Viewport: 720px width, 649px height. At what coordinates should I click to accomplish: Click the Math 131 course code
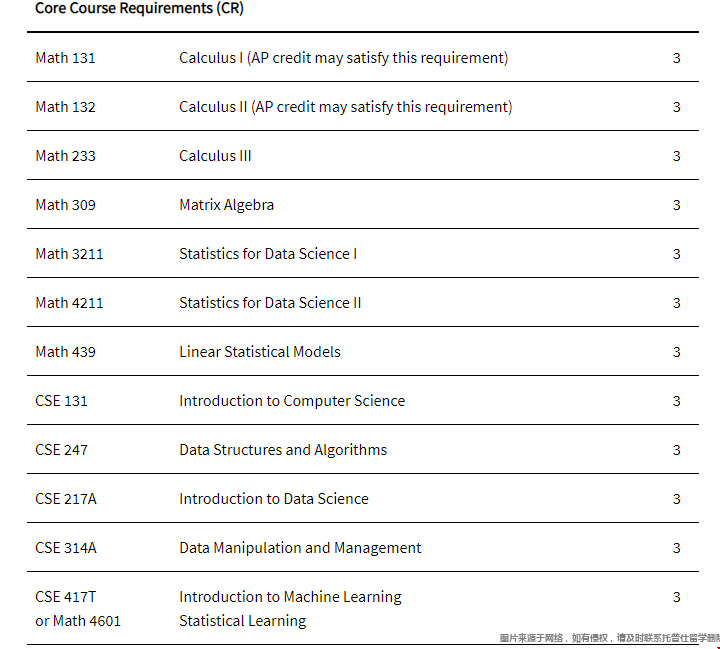tap(65, 58)
